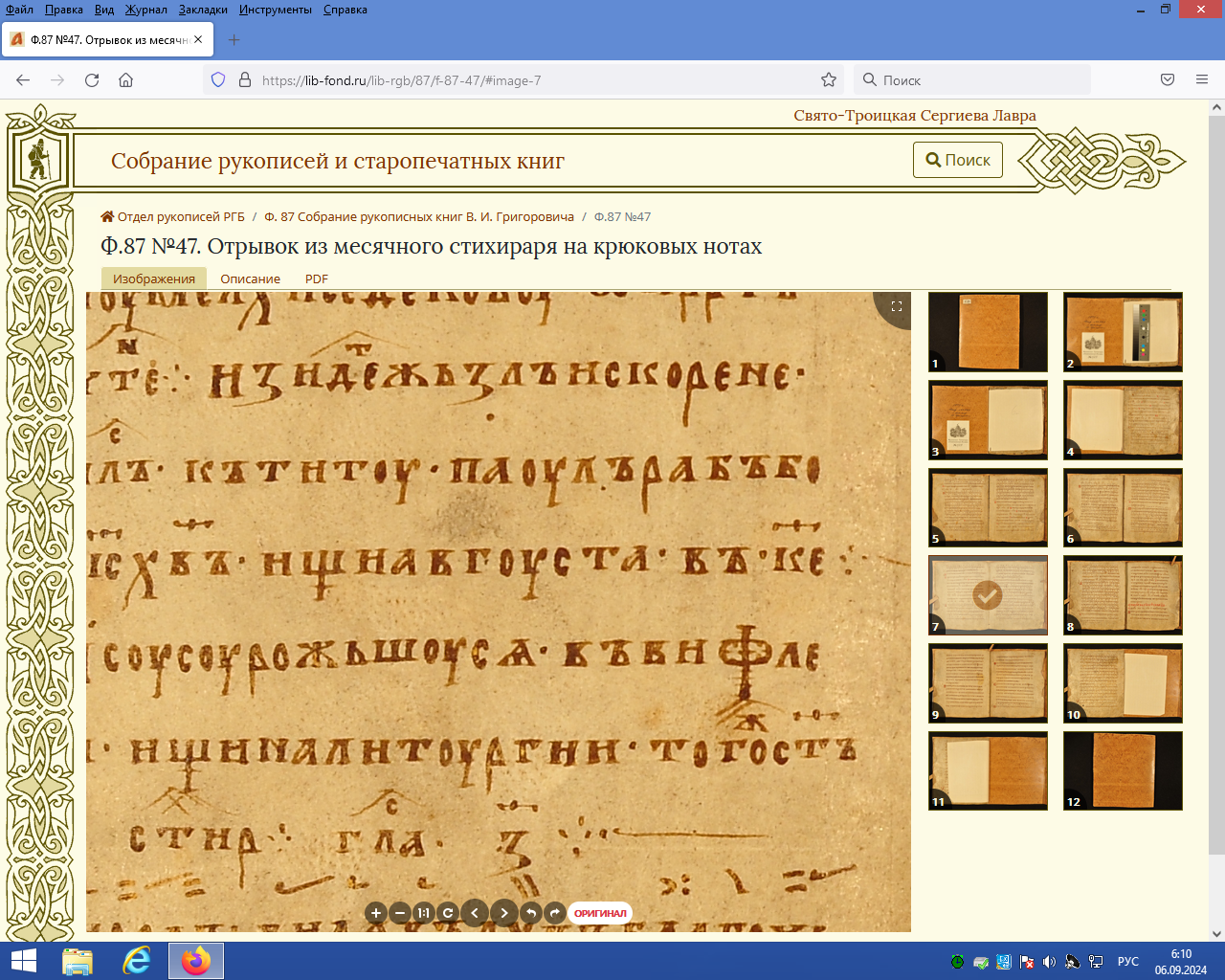
Task: Open the Закладки menu
Action: 203,10
